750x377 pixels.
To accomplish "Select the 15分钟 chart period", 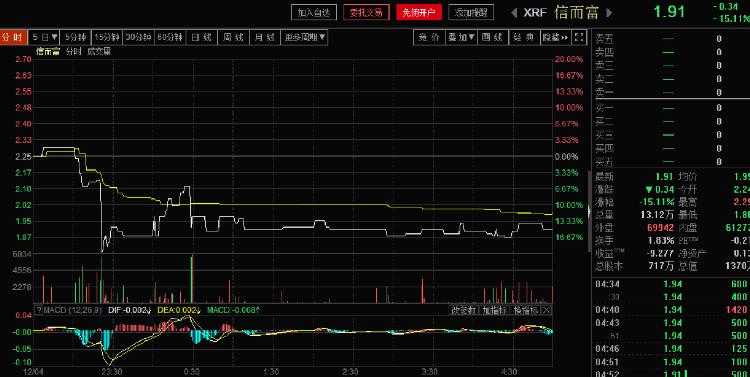I will 107,37.
